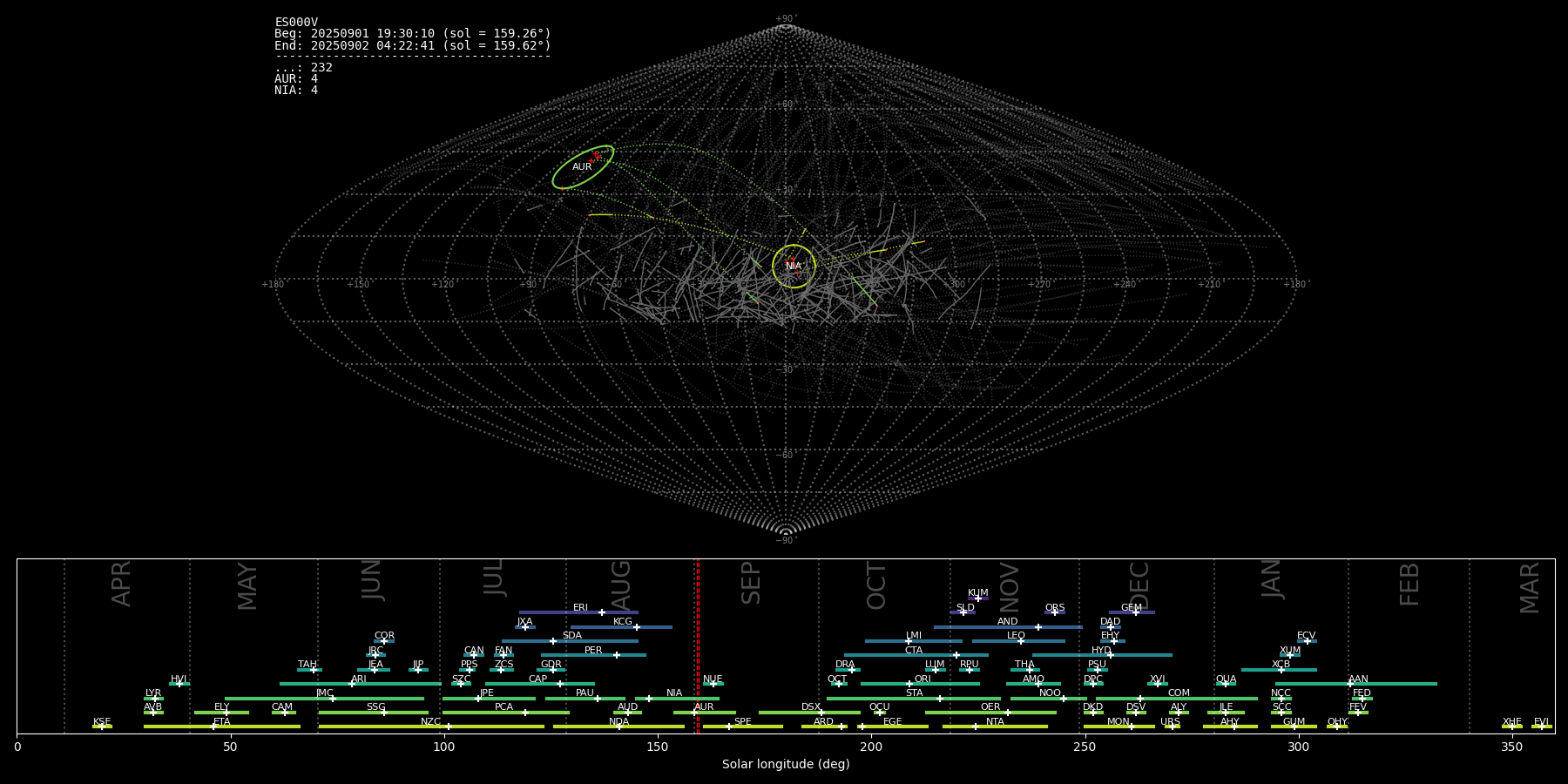
Task: Select the DRA shower bar label
Action: point(845,665)
